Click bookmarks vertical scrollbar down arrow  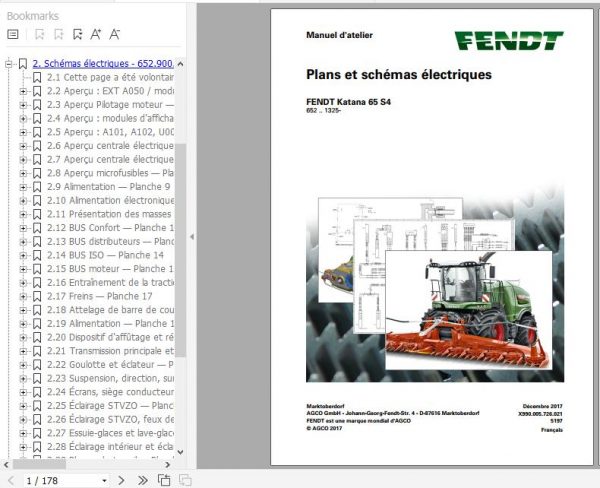181,452
